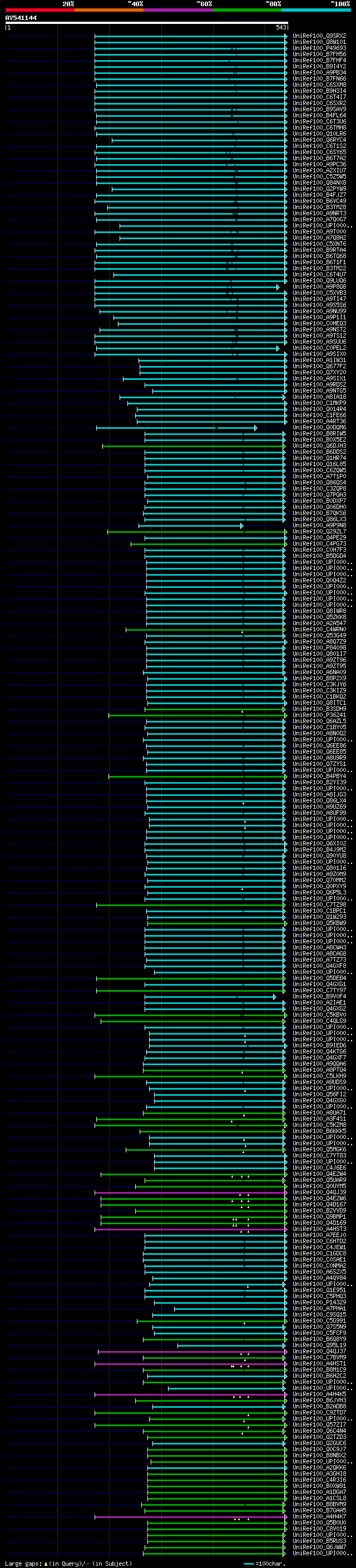Select the UniRef100_Q5UAR9 label

point(319,1180)
